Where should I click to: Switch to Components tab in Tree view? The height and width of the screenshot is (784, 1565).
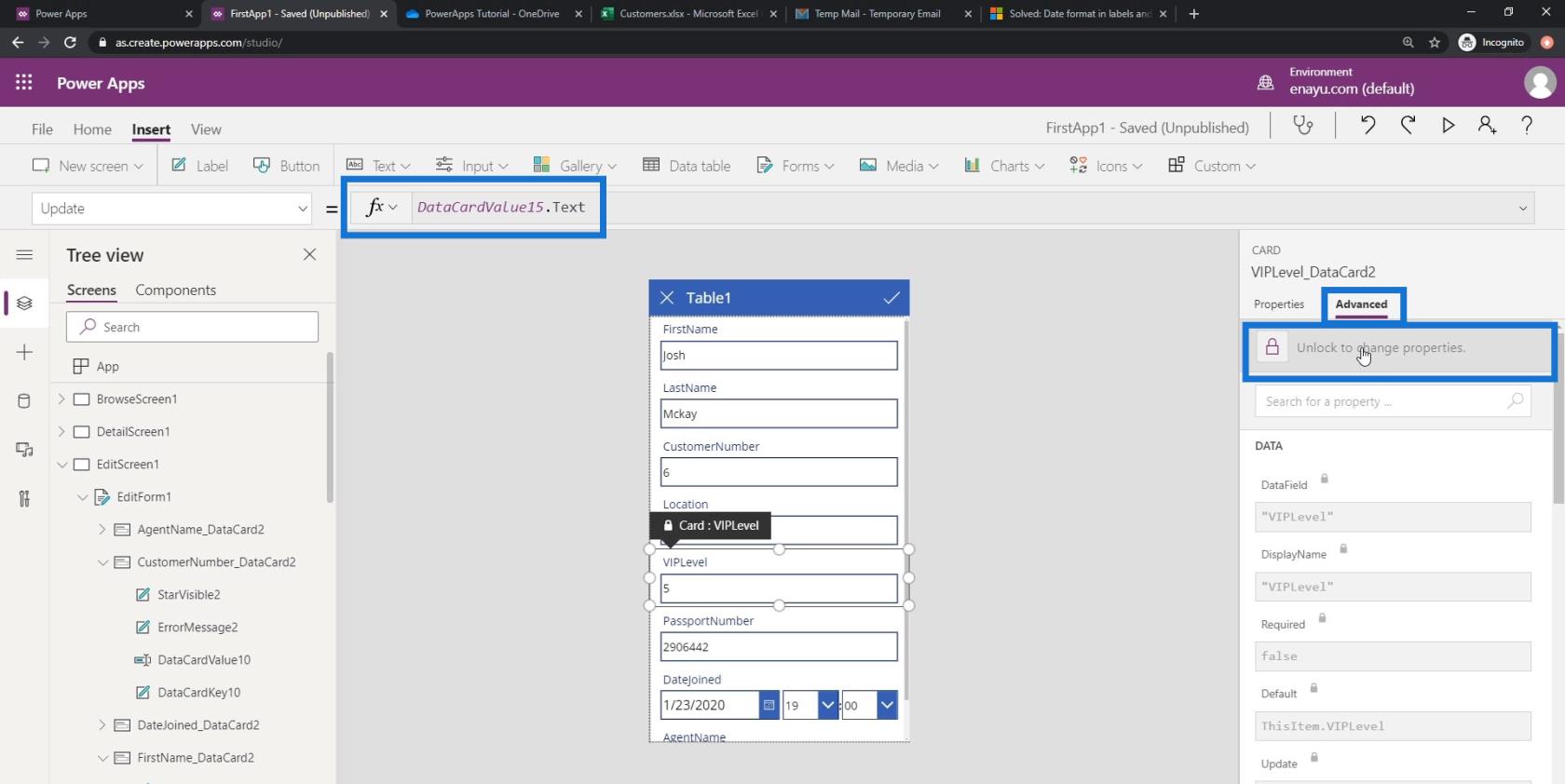tap(175, 290)
